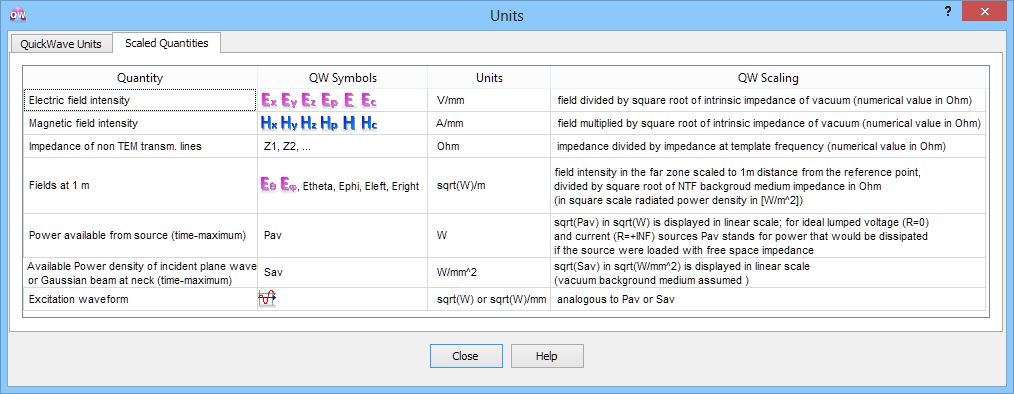This screenshot has height=394, width=1014.
Task: Click the 'Z1, Z2, ...' symbols cell
Action: click(x=342, y=146)
